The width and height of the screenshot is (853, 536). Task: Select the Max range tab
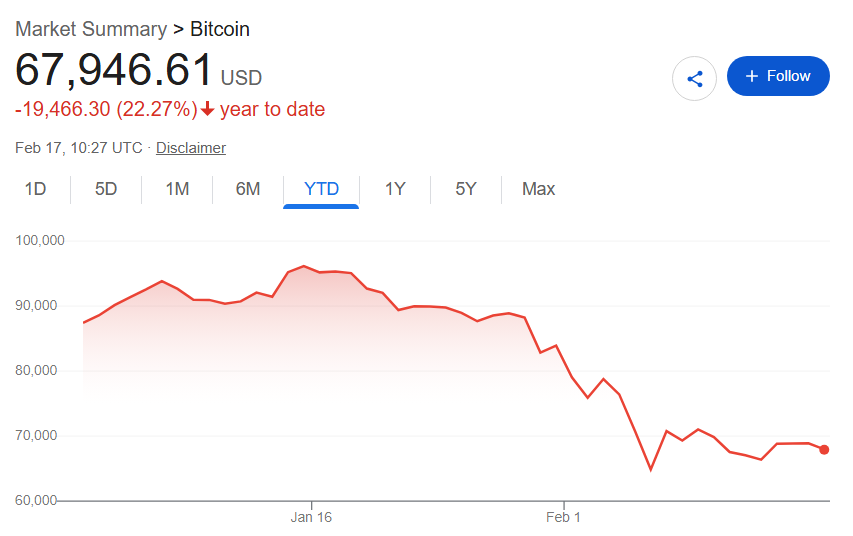click(x=538, y=189)
